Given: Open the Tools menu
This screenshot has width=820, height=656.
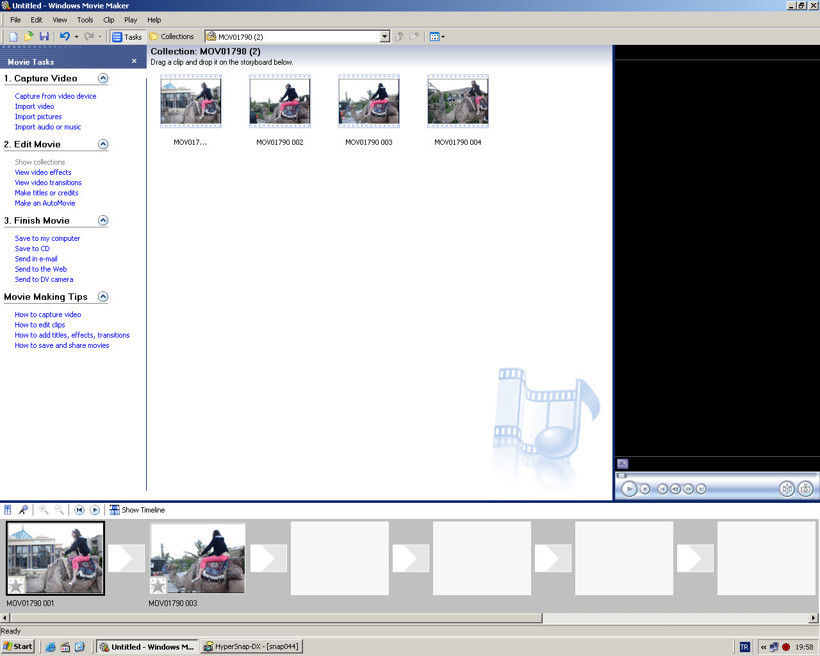Looking at the screenshot, I should pos(85,20).
